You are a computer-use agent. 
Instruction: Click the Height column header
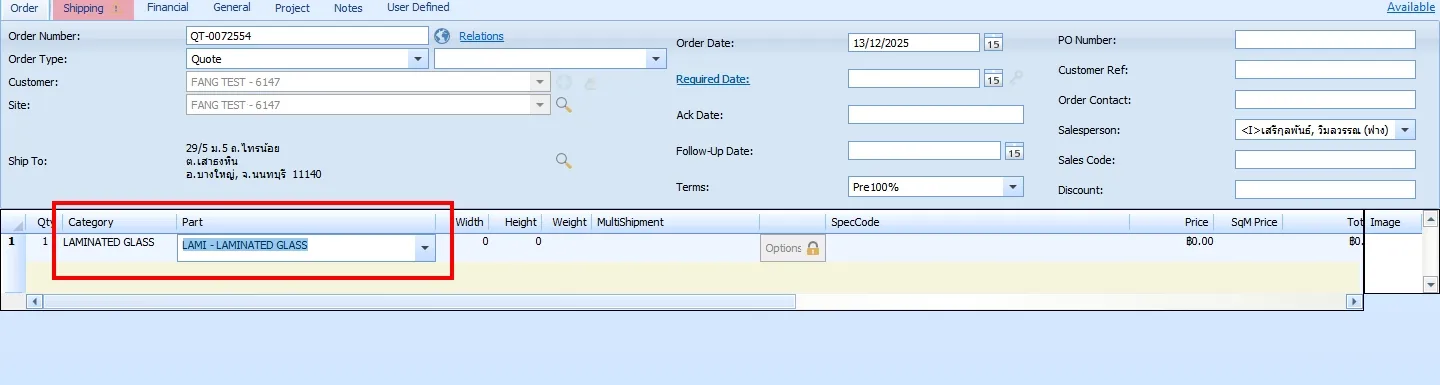point(516,222)
